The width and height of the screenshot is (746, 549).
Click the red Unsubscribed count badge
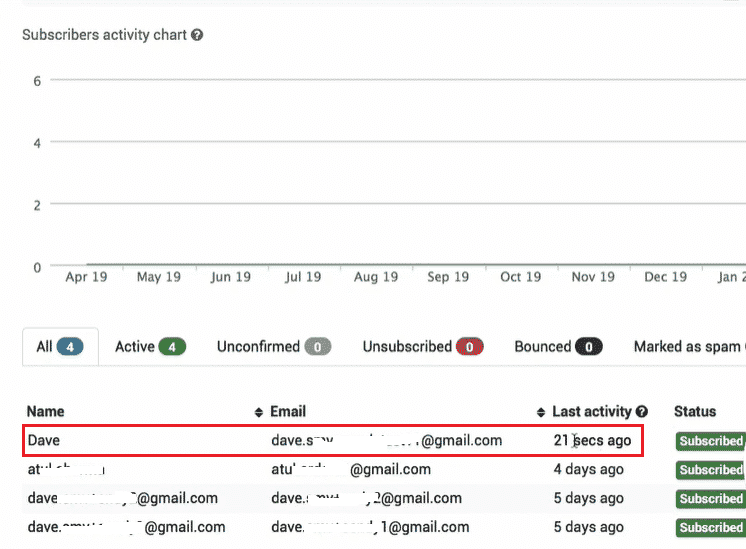pyautogui.click(x=470, y=347)
